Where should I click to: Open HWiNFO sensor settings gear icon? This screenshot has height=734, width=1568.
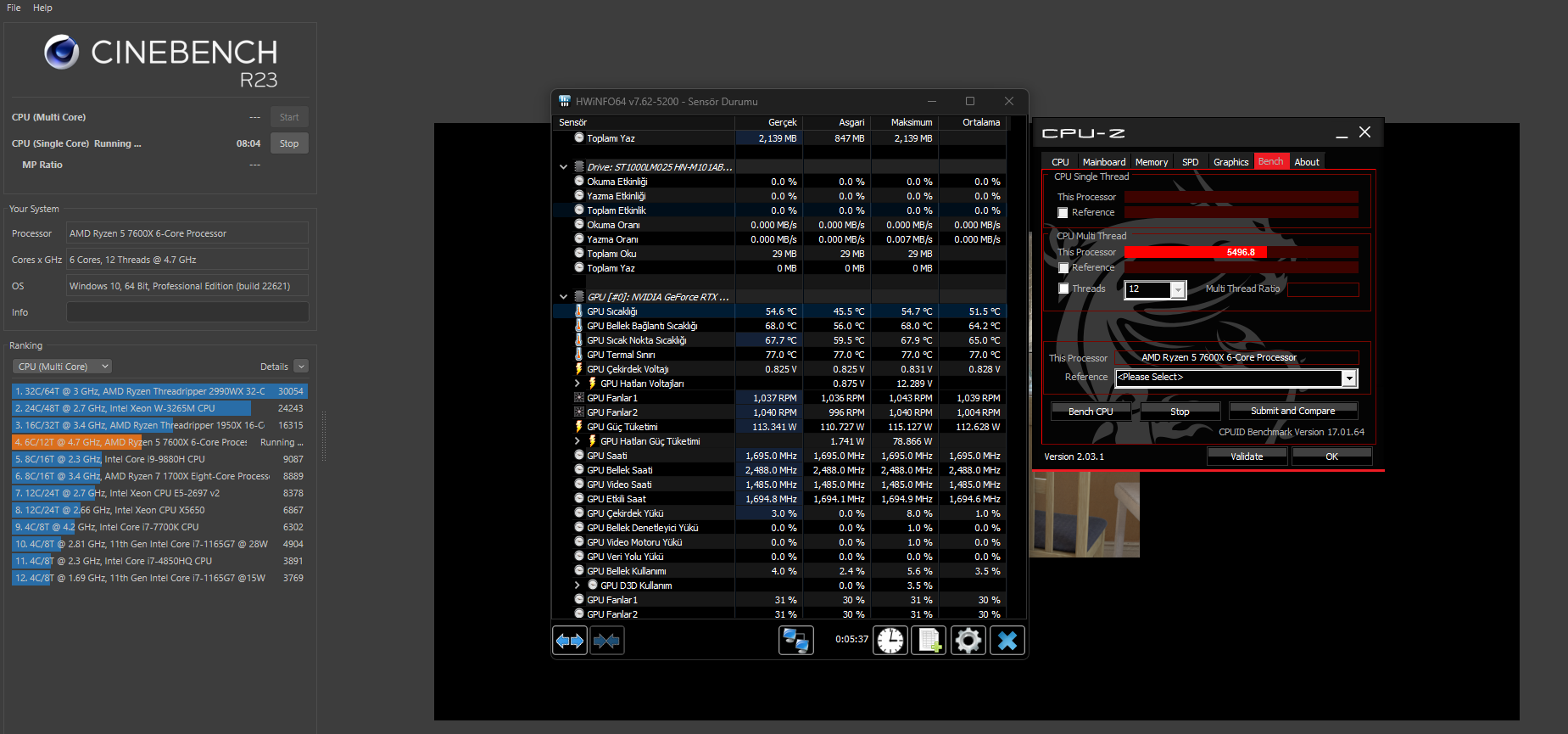pos(968,641)
